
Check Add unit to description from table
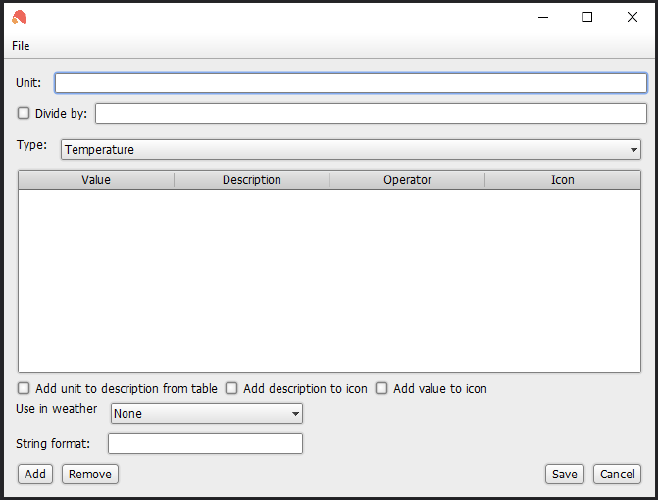tap(24, 388)
